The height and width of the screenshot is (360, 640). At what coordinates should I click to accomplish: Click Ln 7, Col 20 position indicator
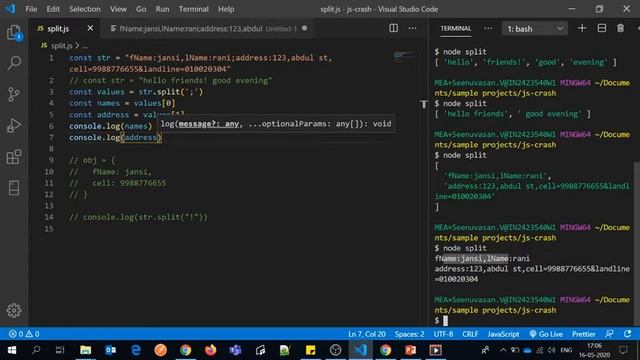367,334
